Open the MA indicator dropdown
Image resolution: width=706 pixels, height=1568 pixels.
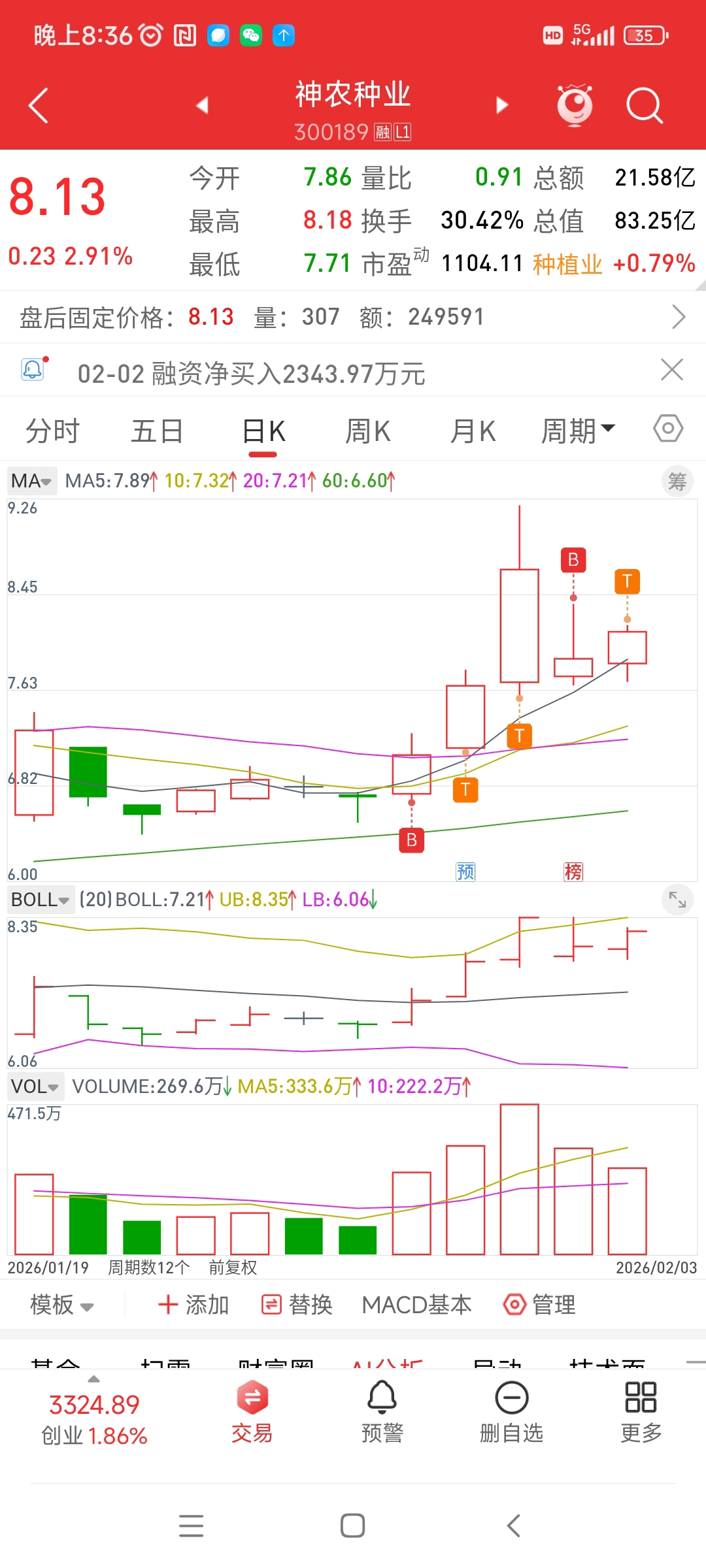click(x=31, y=481)
